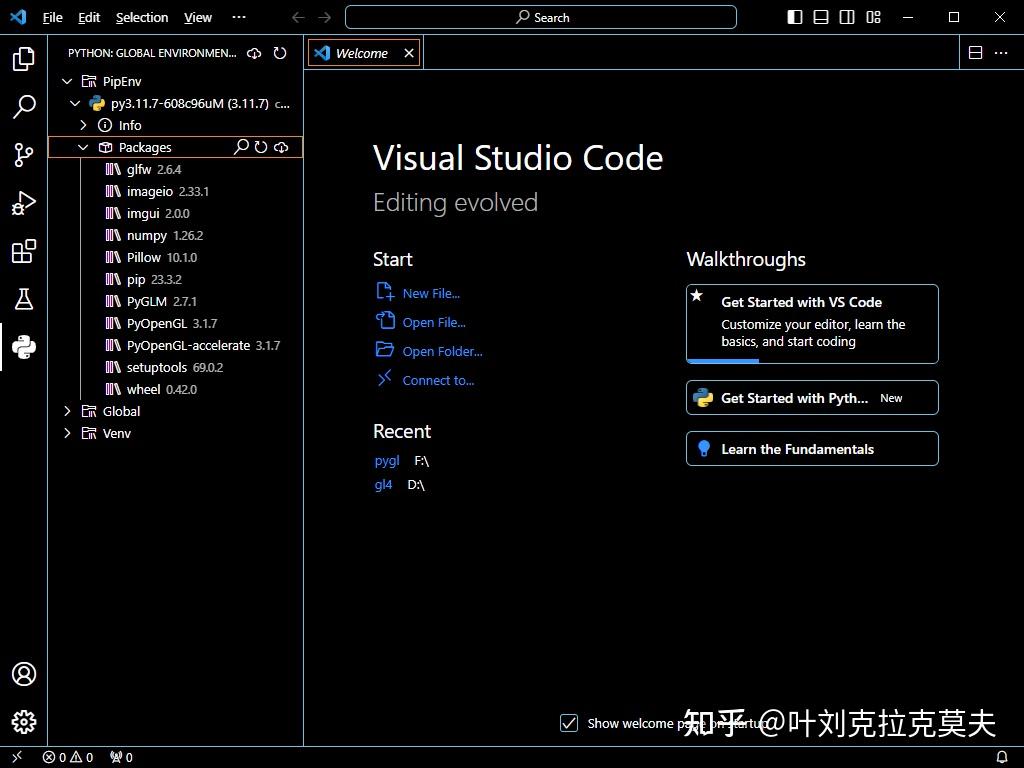Screen dimensions: 1024x768
Task: Refresh the Python global environments list
Action: pyautogui.click(x=281, y=53)
